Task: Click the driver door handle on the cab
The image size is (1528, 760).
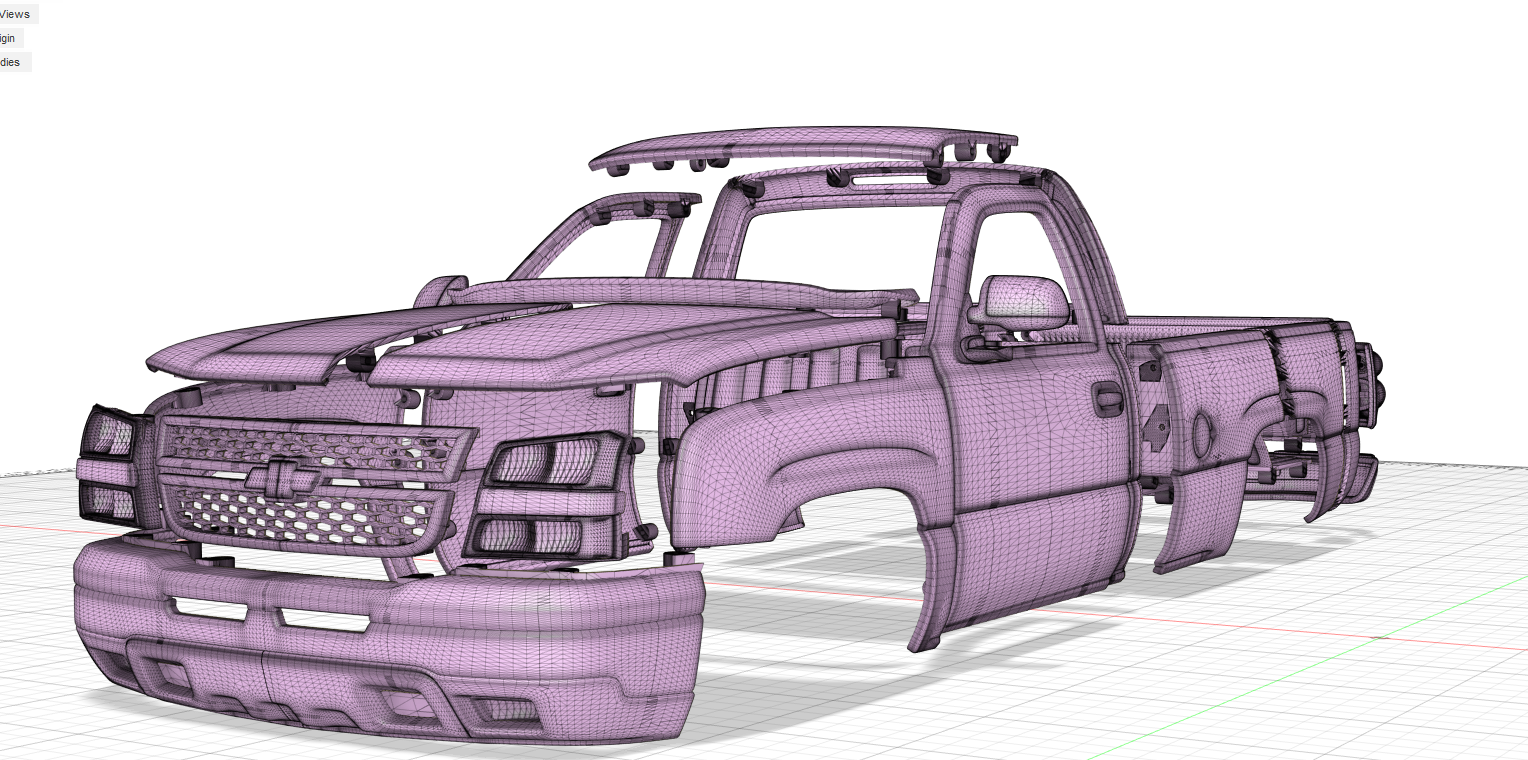Action: 1108,400
